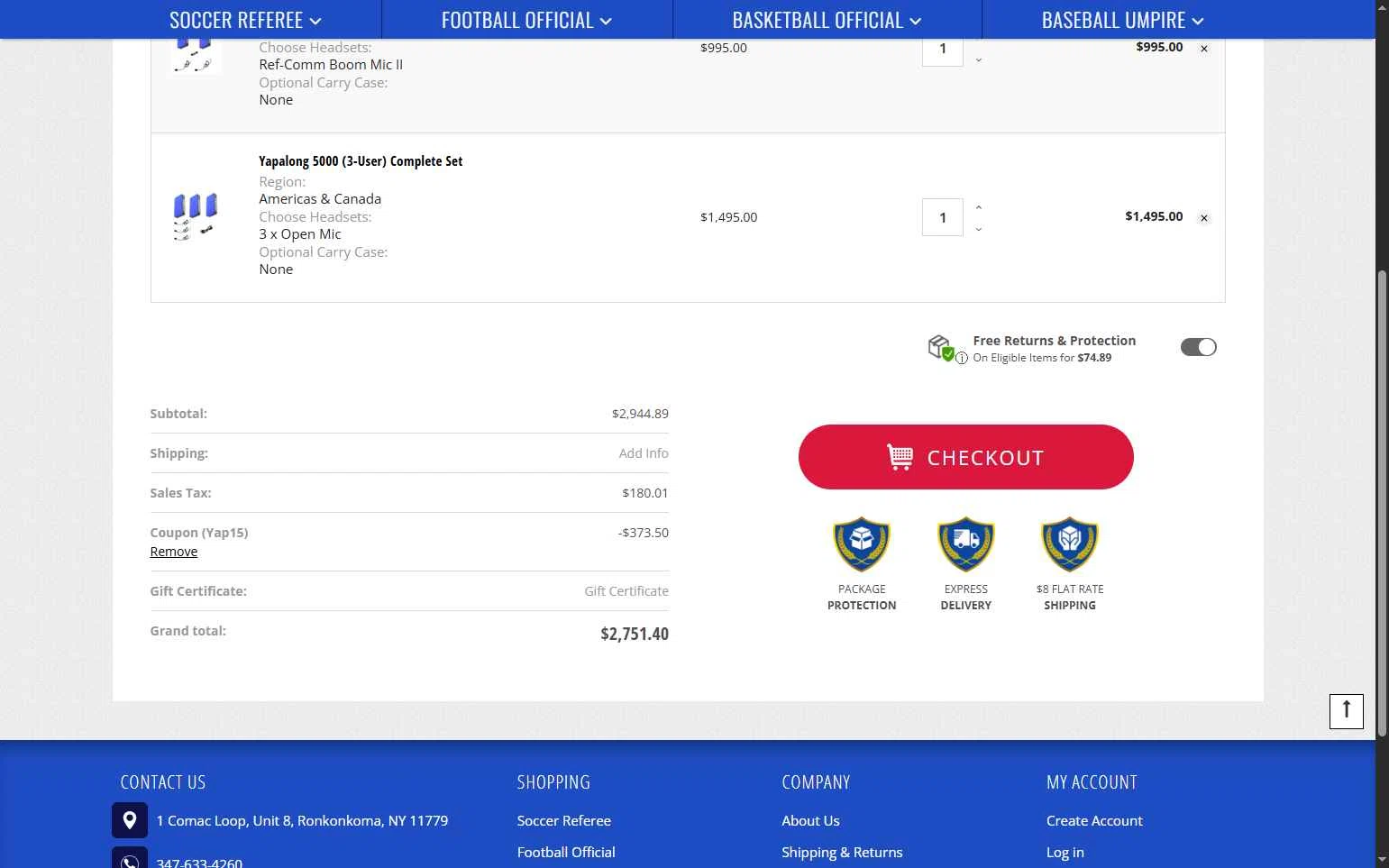
Task: Click the back-to-top arrow button
Action: [1347, 711]
